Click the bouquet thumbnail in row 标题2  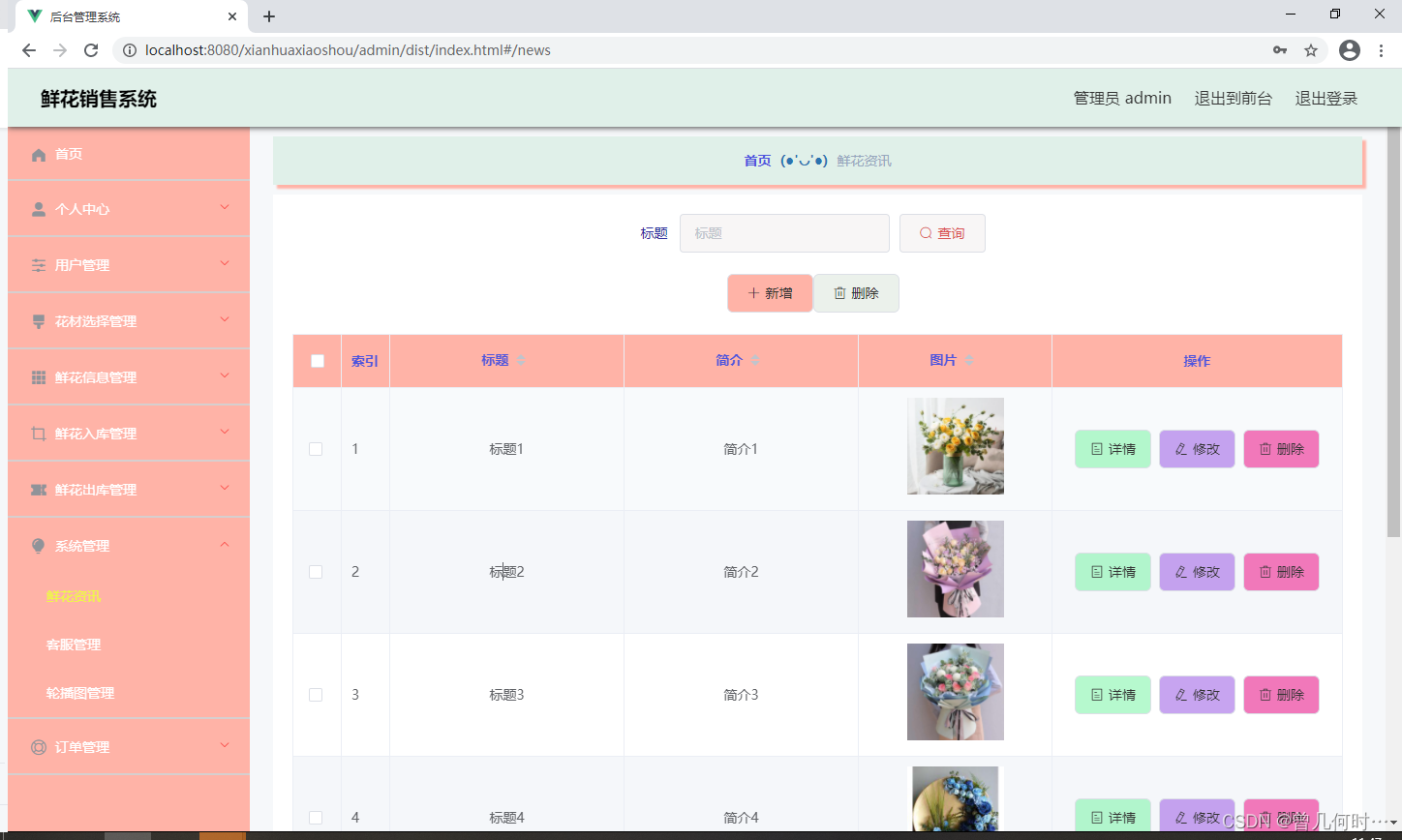(956, 569)
